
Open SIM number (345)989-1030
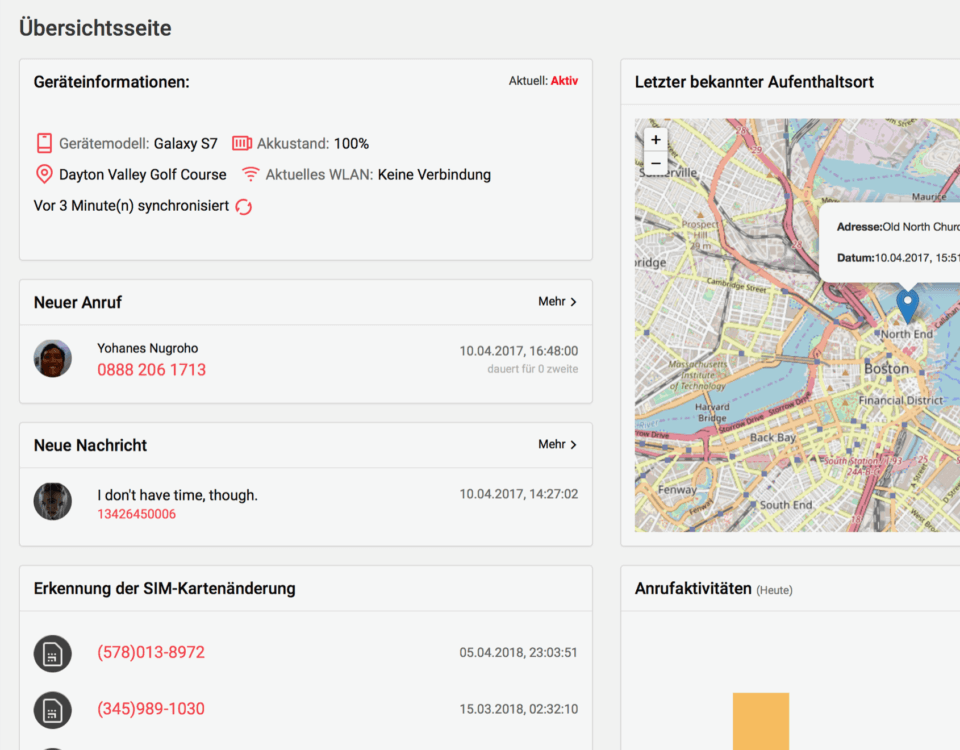(x=151, y=709)
